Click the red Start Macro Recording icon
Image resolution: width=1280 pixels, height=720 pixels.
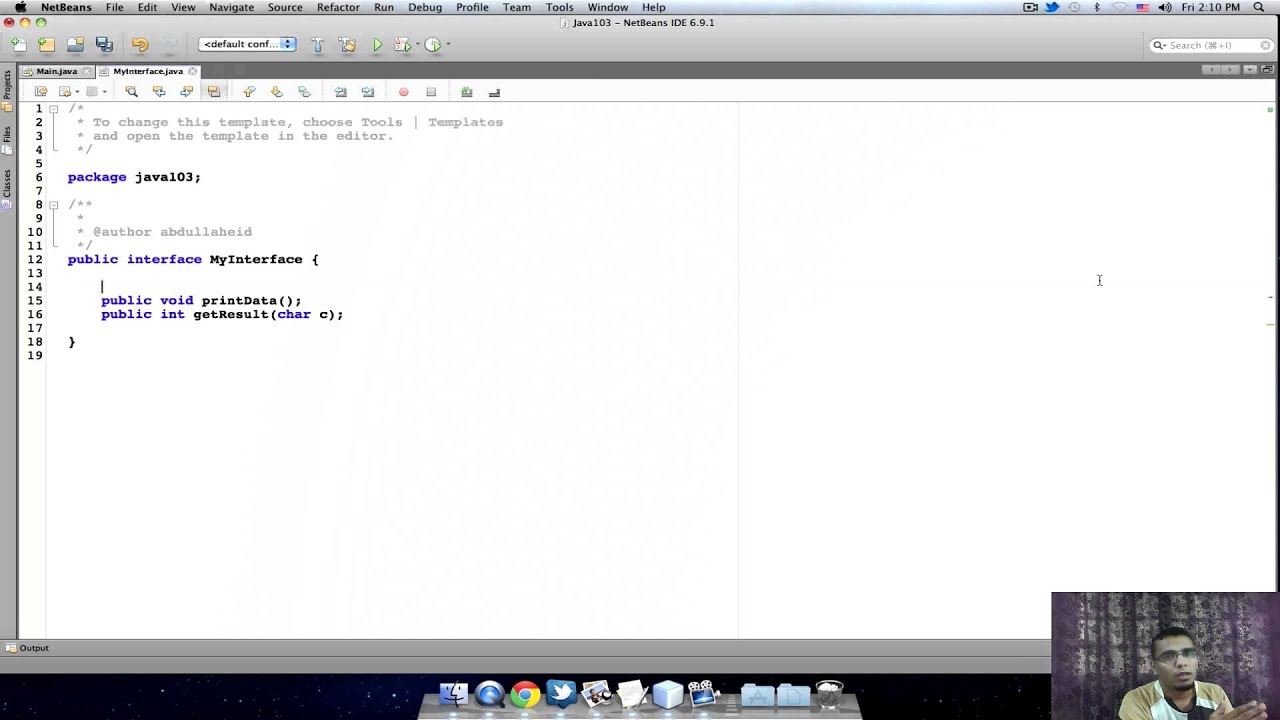coord(404,92)
